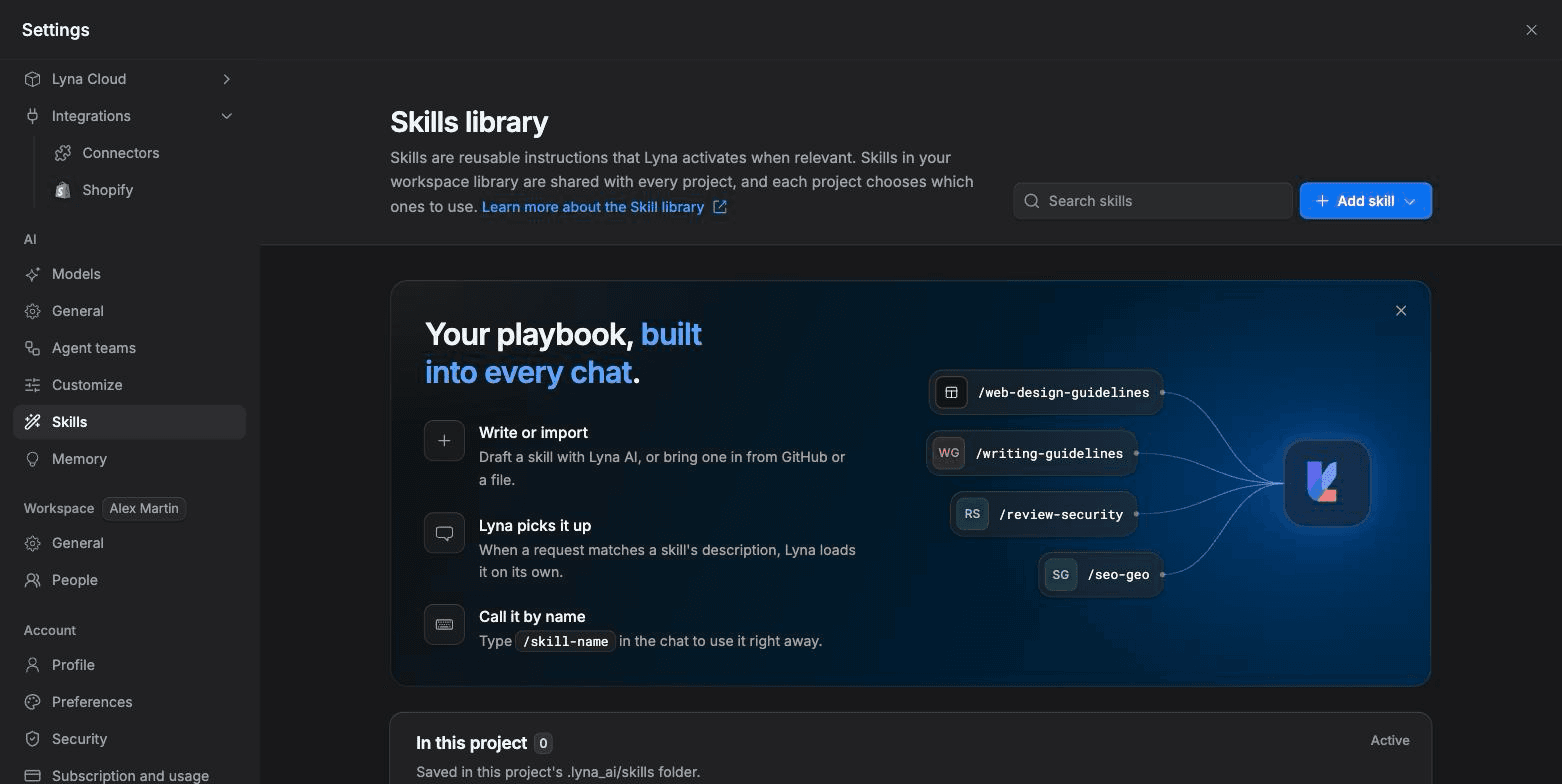Click the AI General gear icon
This screenshot has width=1562, height=784.
pyautogui.click(x=33, y=311)
